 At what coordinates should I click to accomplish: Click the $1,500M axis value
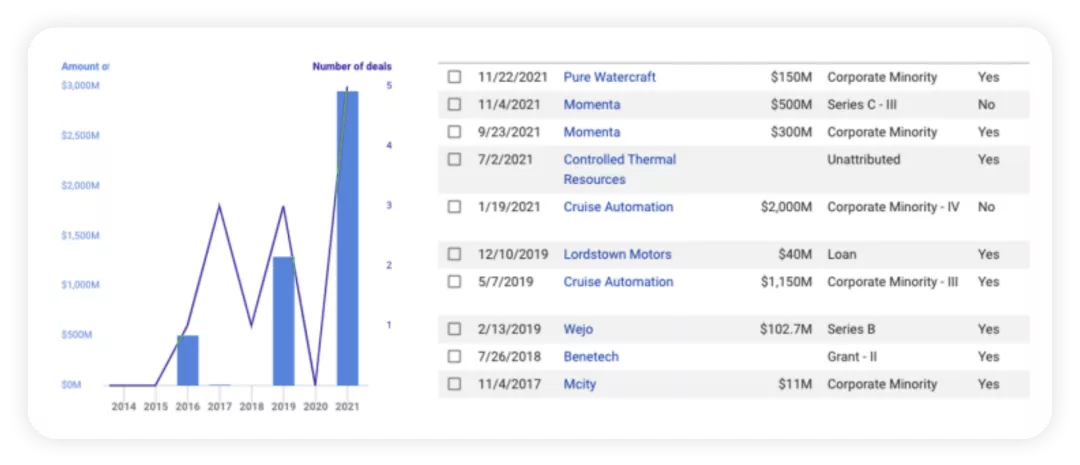[81, 236]
